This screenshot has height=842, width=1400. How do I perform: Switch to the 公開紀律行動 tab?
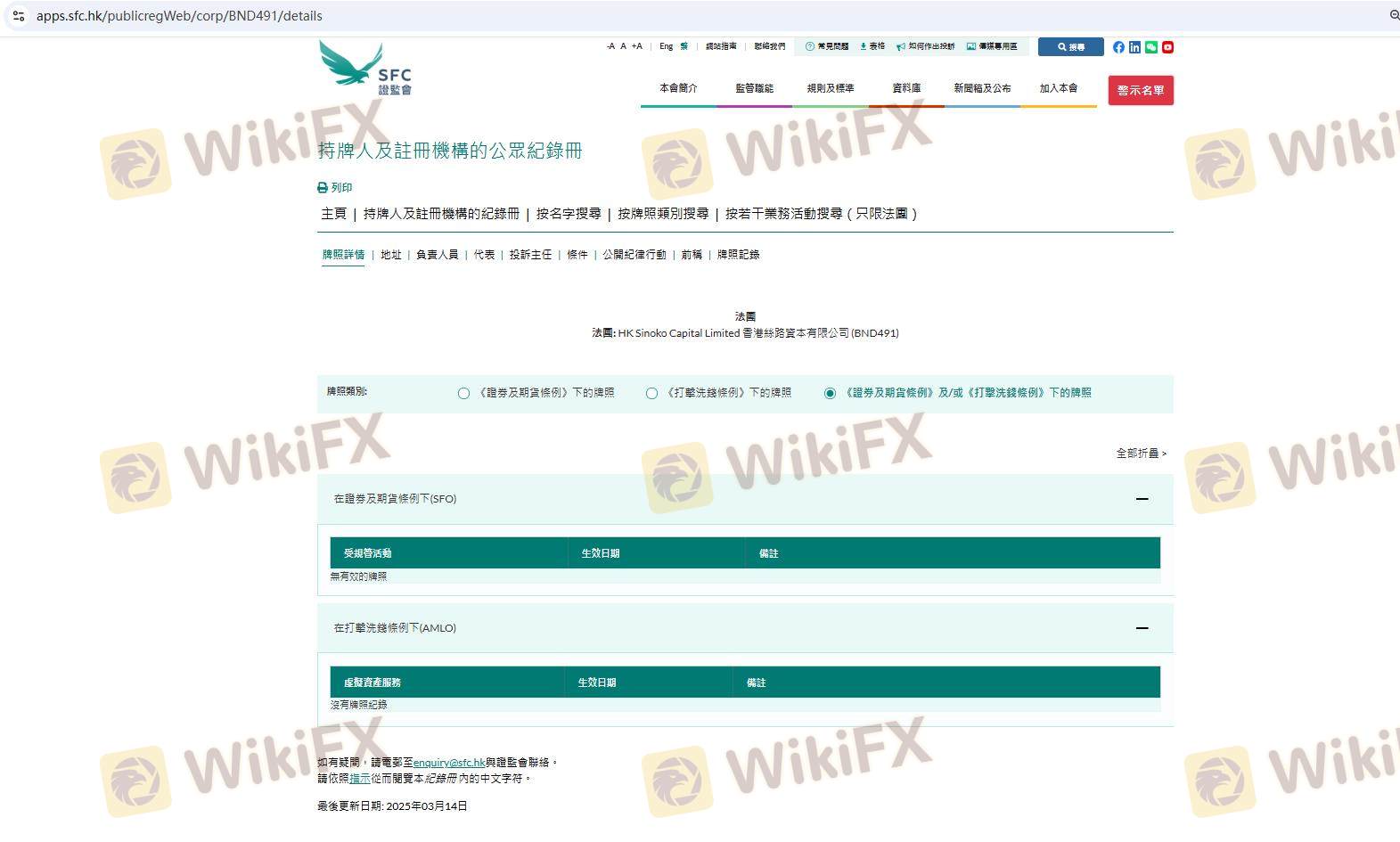[x=634, y=255]
